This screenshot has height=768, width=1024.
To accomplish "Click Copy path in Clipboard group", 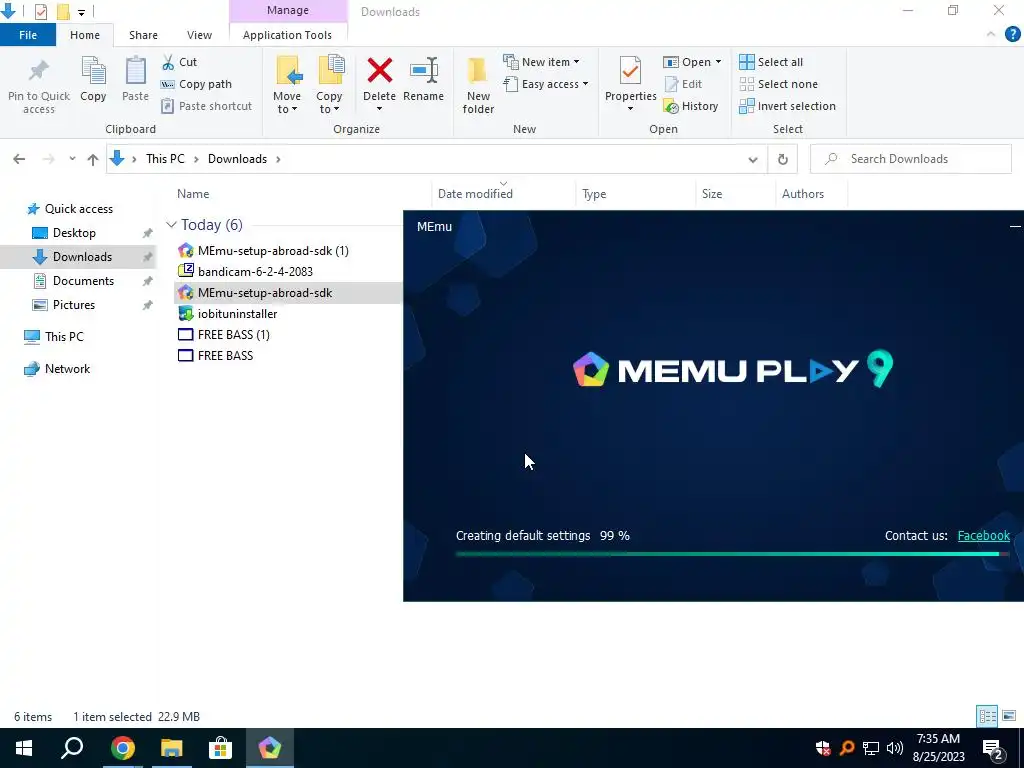I will coord(196,84).
